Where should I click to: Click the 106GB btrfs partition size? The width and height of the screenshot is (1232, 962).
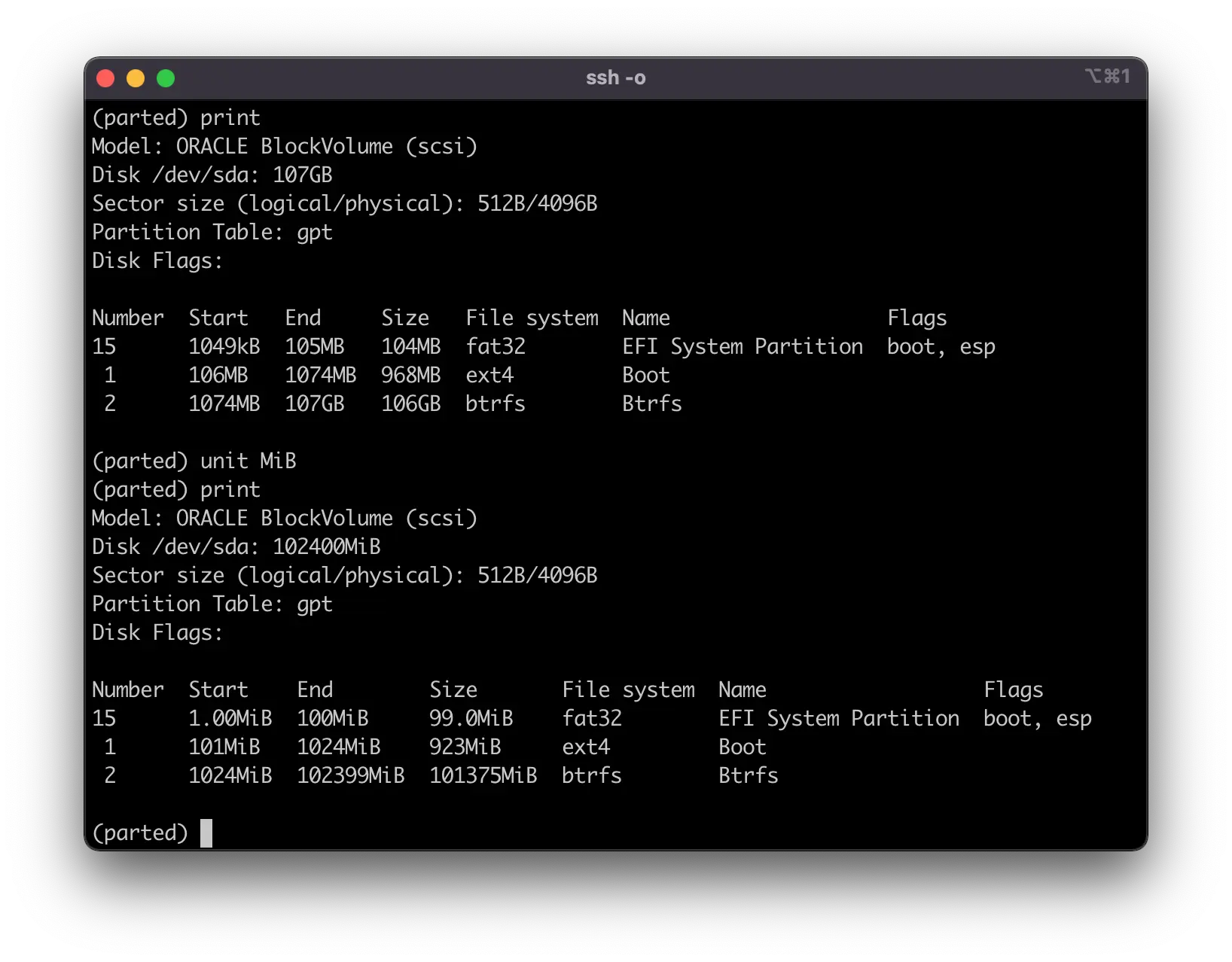pos(410,403)
